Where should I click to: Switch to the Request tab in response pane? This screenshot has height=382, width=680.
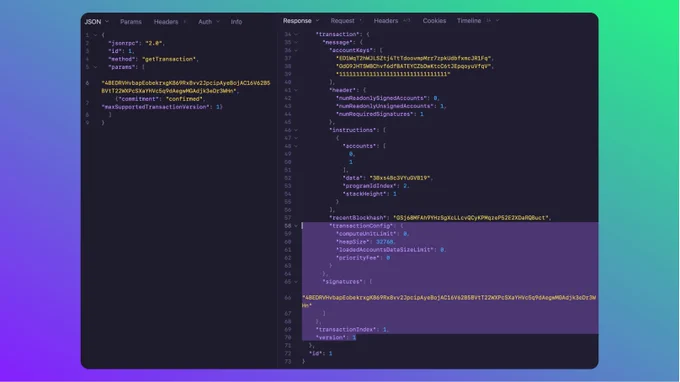[x=343, y=21]
